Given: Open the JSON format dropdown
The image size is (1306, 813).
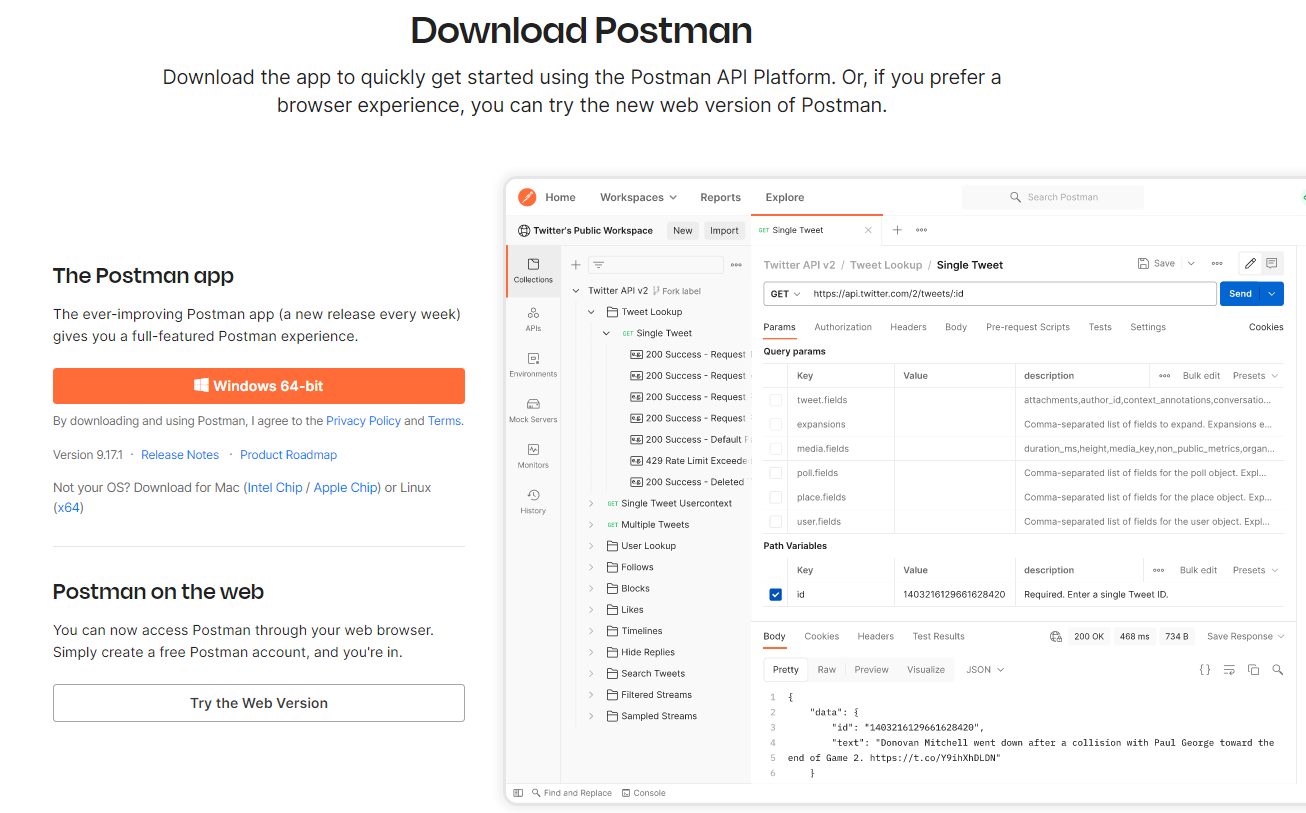Looking at the screenshot, I should [x=985, y=670].
